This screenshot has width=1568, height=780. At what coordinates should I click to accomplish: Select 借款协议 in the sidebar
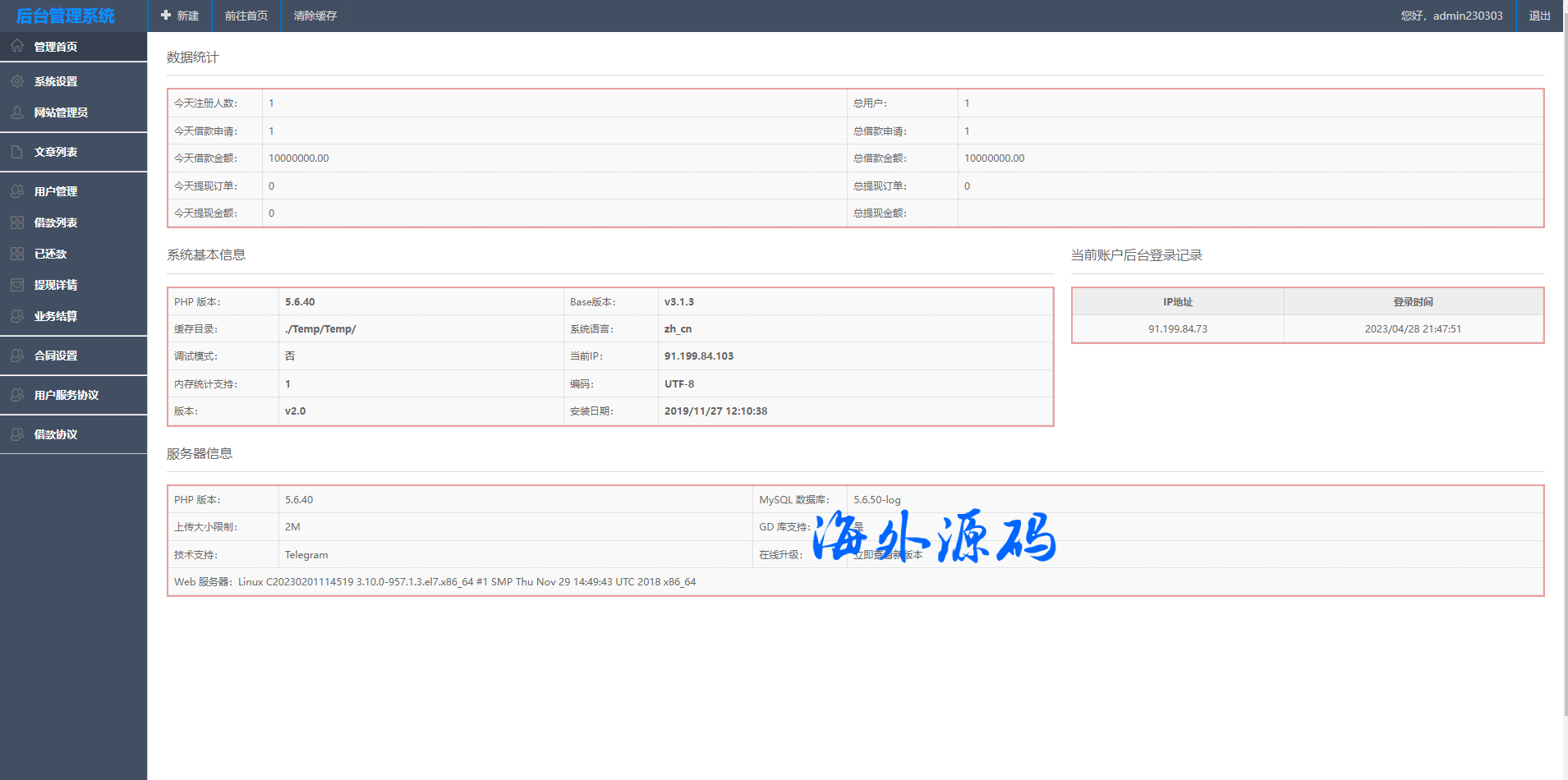pos(56,434)
